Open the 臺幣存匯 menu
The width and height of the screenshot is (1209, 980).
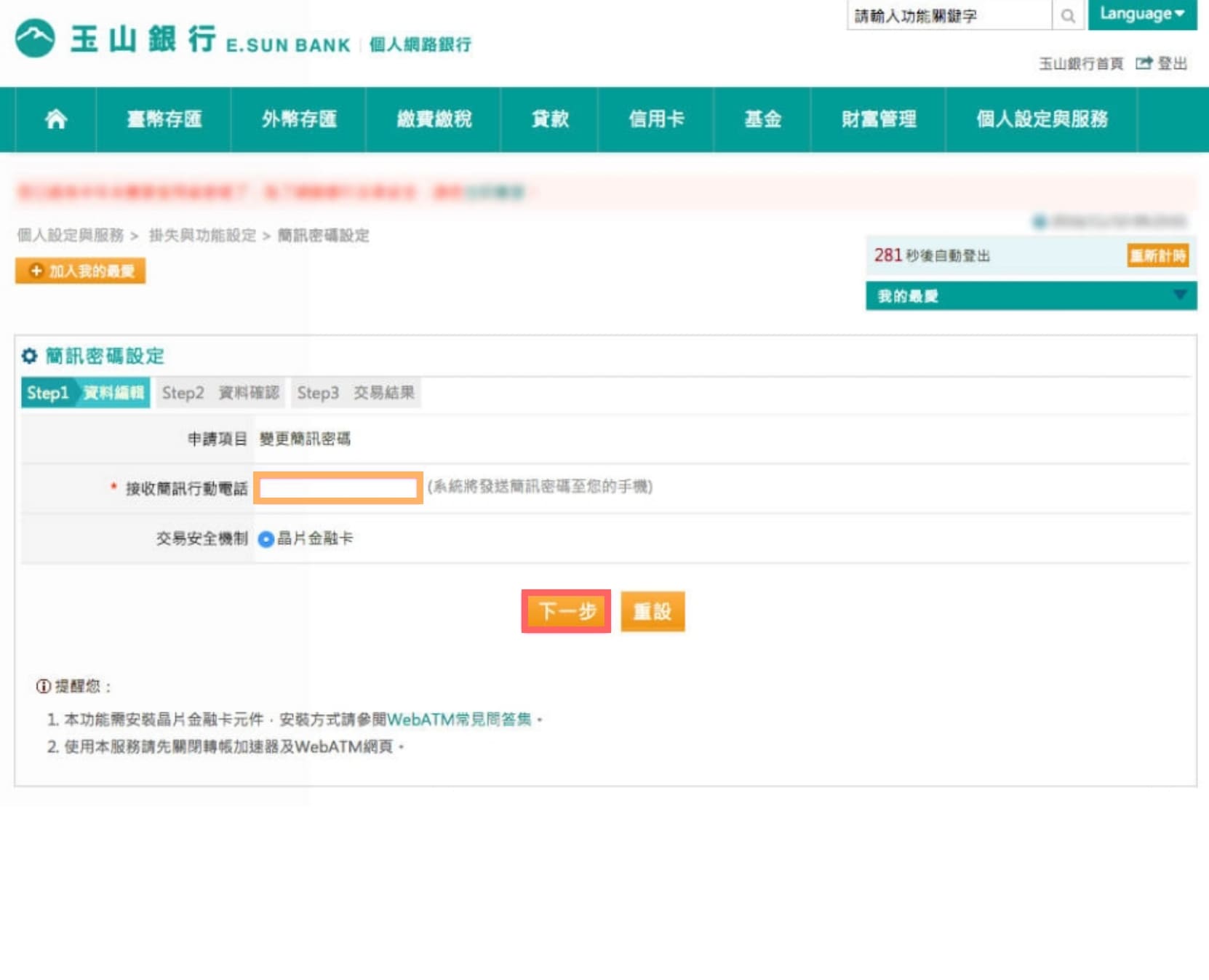click(x=164, y=119)
